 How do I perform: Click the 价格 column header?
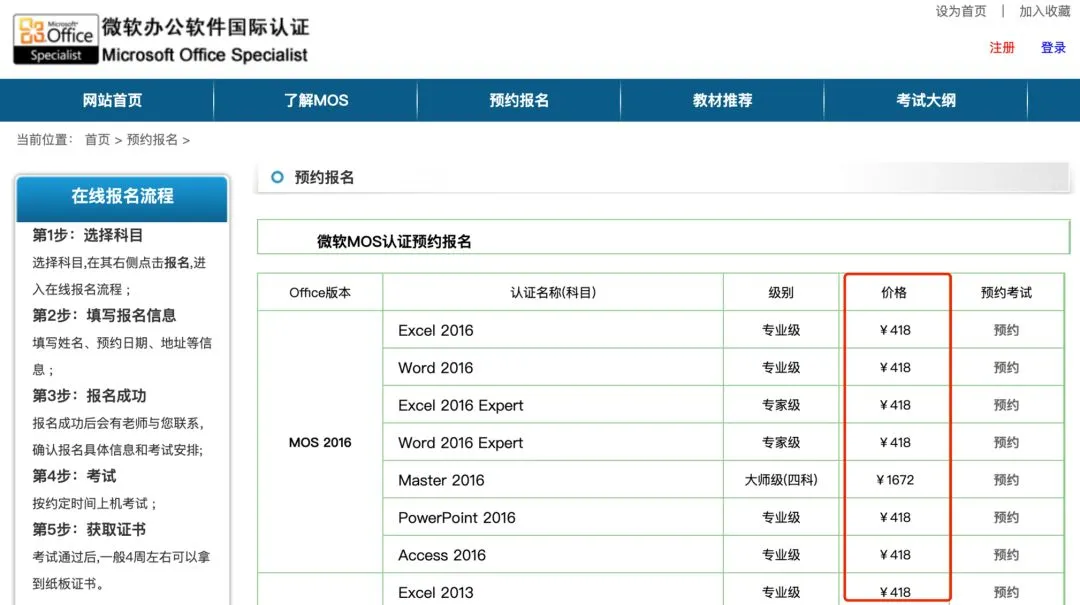[x=894, y=293]
